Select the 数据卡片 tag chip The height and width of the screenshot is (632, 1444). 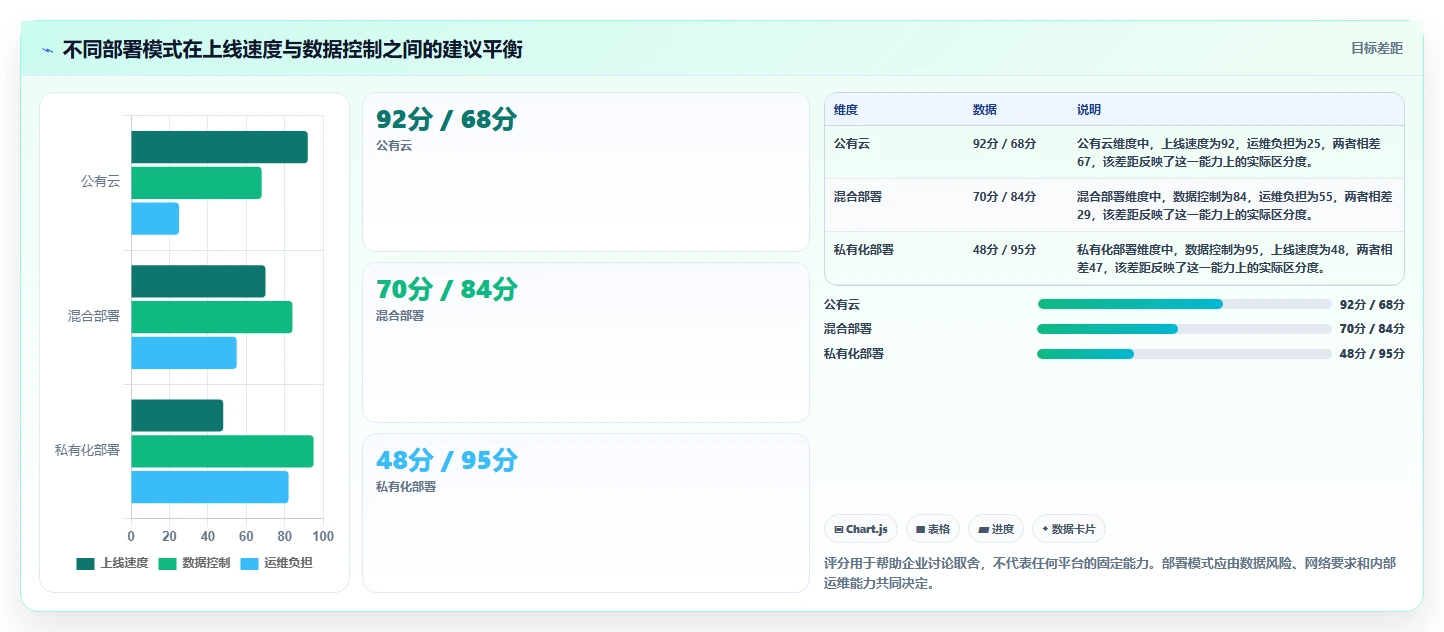[x=1069, y=529]
